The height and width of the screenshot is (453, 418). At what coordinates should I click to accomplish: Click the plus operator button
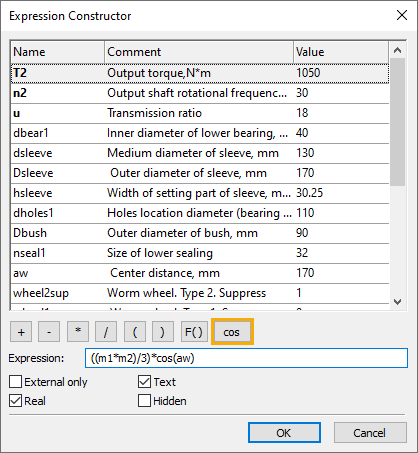[x=21, y=332]
